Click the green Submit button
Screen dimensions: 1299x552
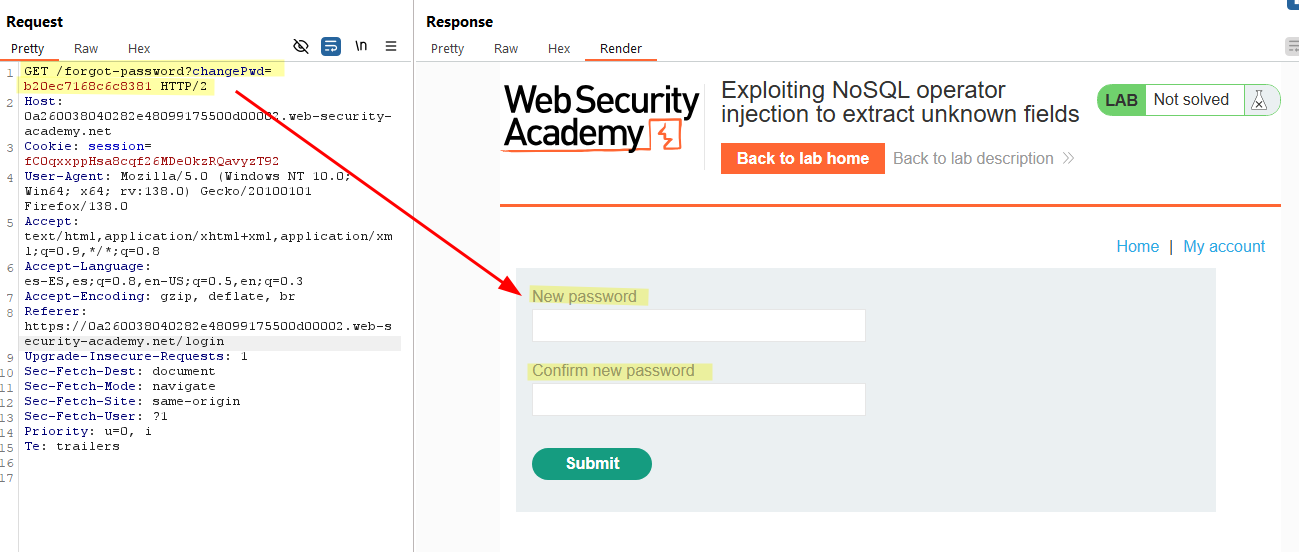592,463
